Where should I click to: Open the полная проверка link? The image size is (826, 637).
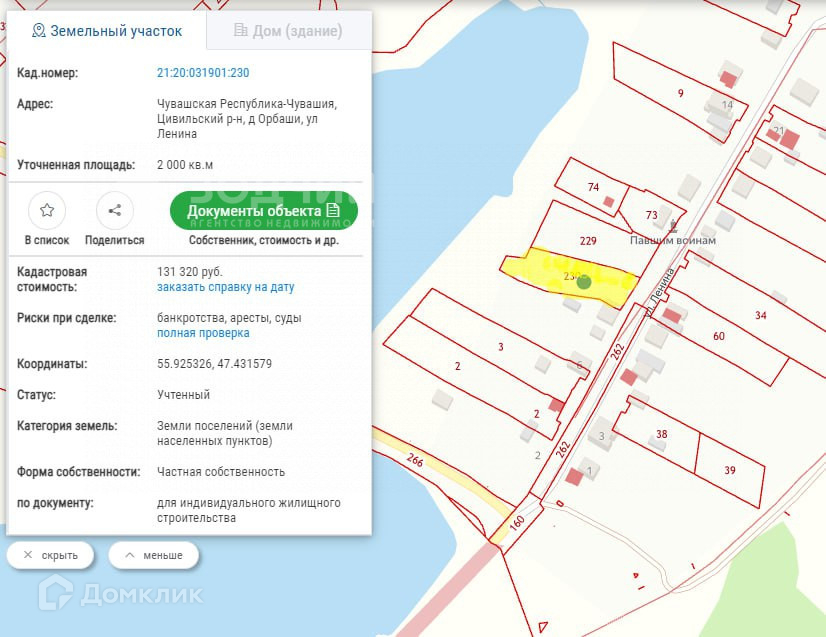pos(203,333)
